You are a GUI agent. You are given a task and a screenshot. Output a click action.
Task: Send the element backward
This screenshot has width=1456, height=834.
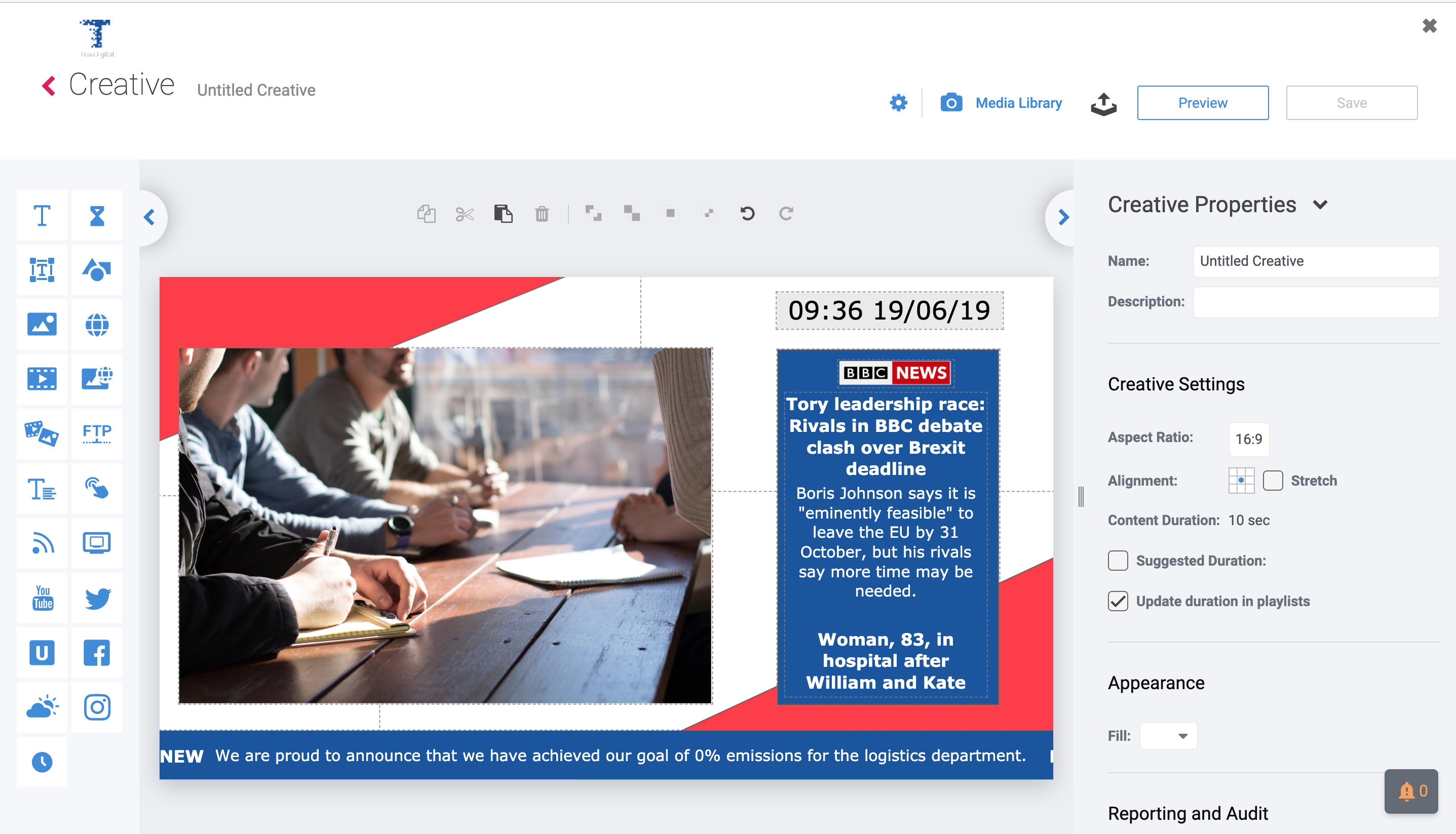pos(631,214)
